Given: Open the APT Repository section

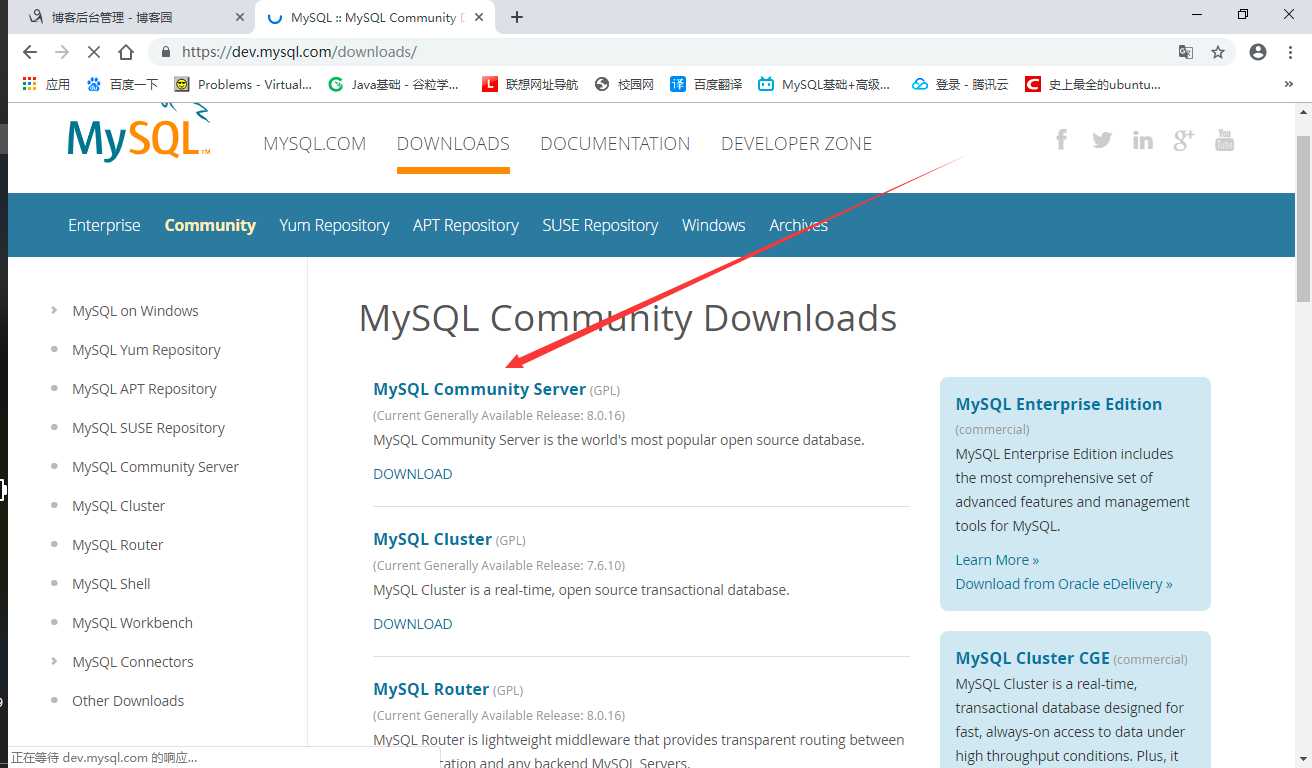Looking at the screenshot, I should [466, 225].
